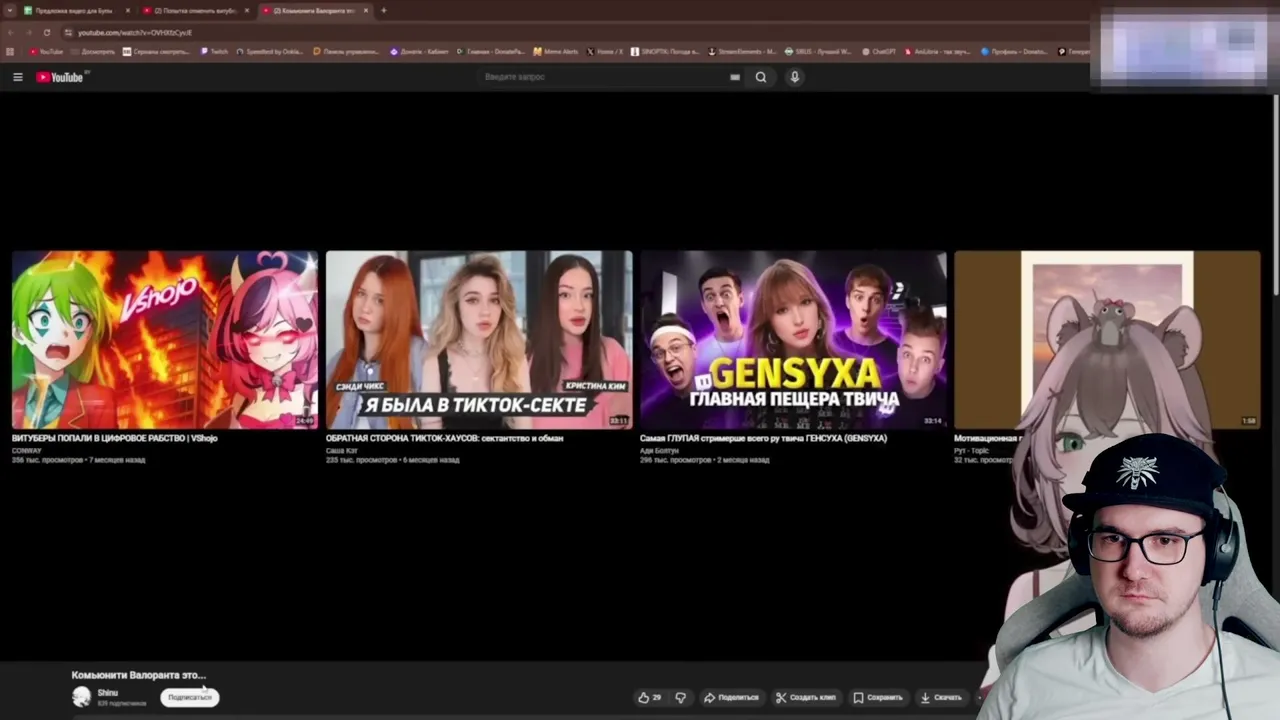This screenshot has height=720, width=1280.
Task: Open the Speedtest by Ookla bookmark
Action: [270, 51]
